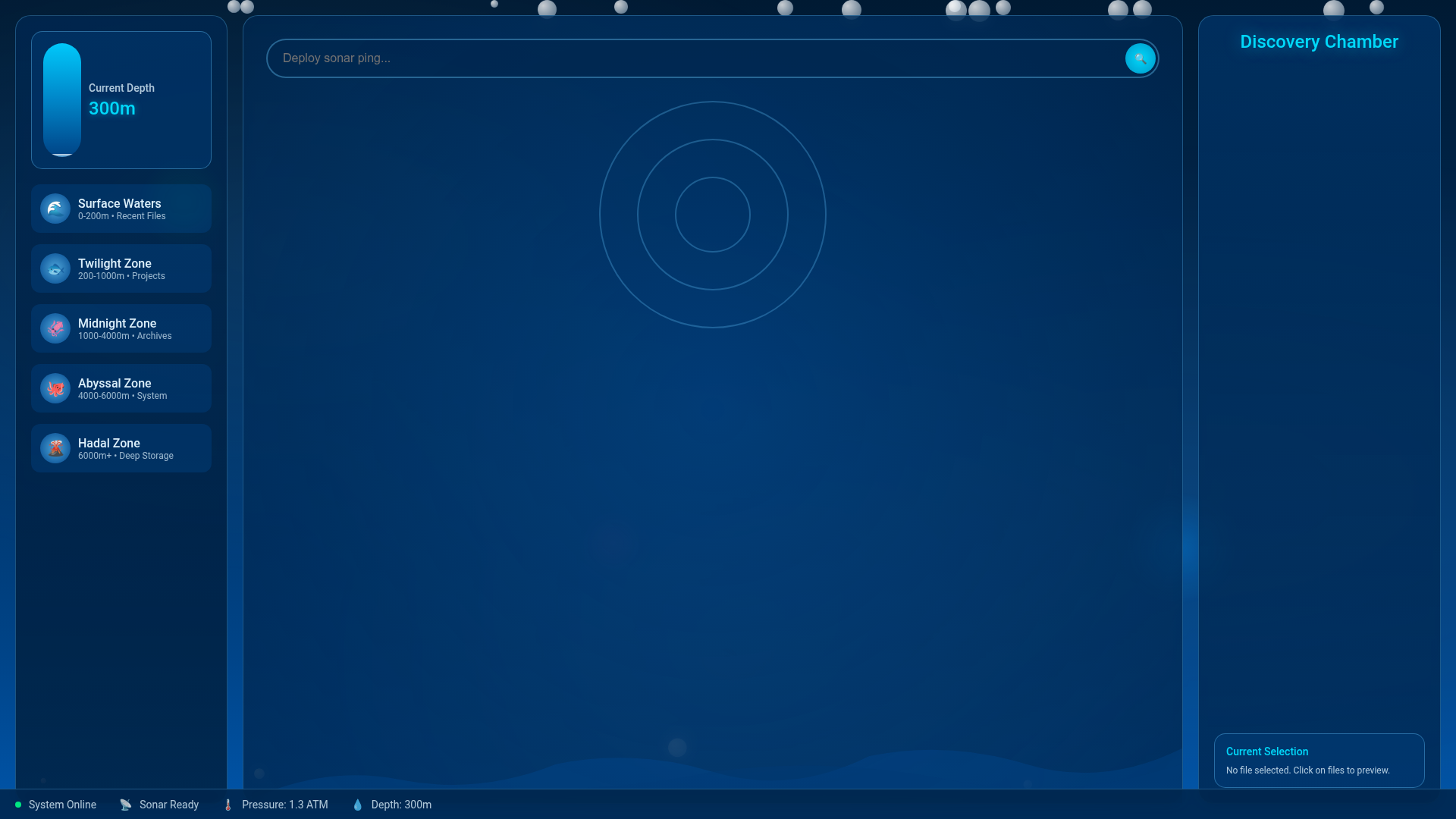Click the Current Selection preview box
This screenshot has width=1456, height=819.
1319,760
